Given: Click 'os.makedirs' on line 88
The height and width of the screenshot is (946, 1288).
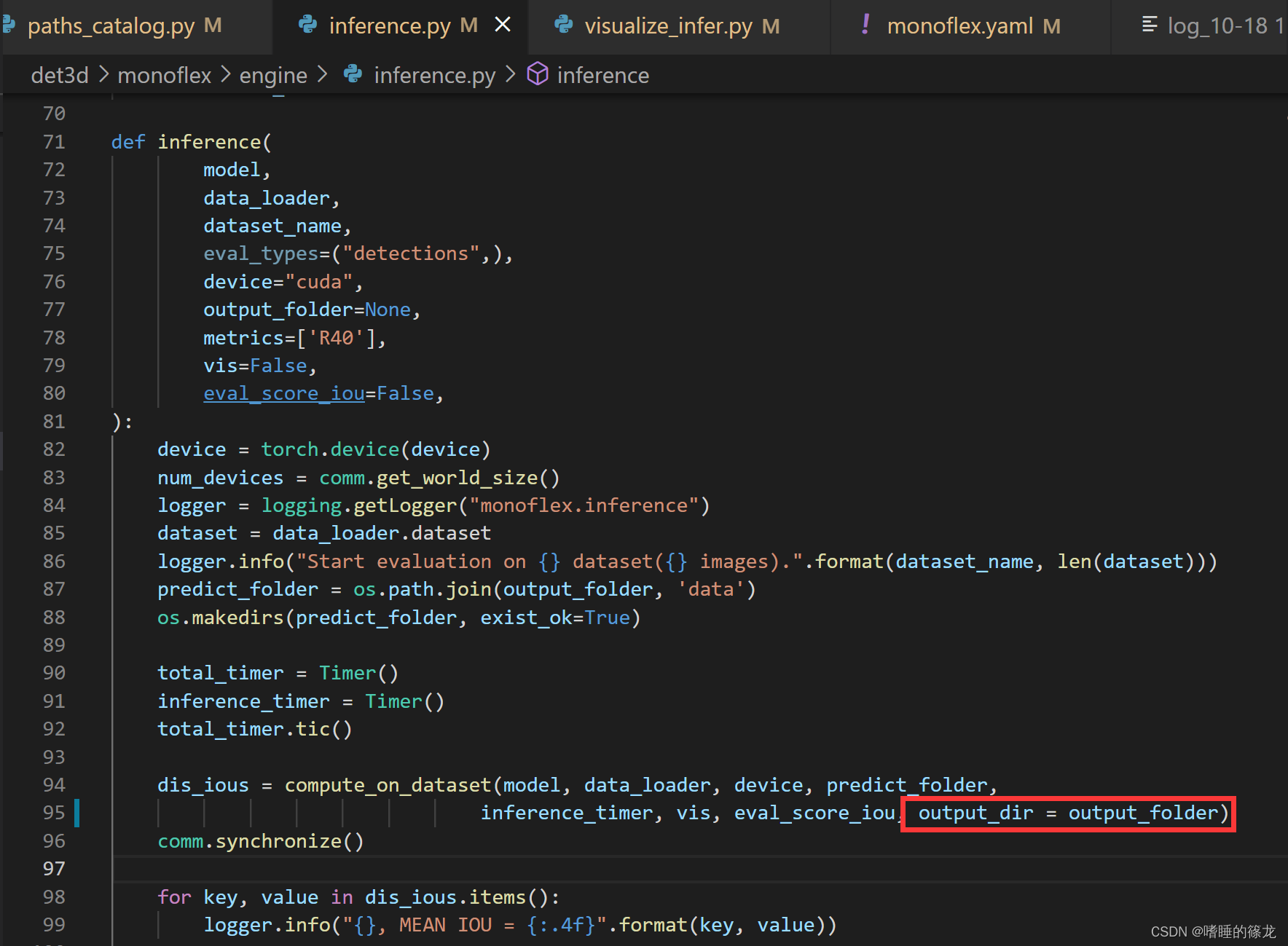Looking at the screenshot, I should coord(221,618).
